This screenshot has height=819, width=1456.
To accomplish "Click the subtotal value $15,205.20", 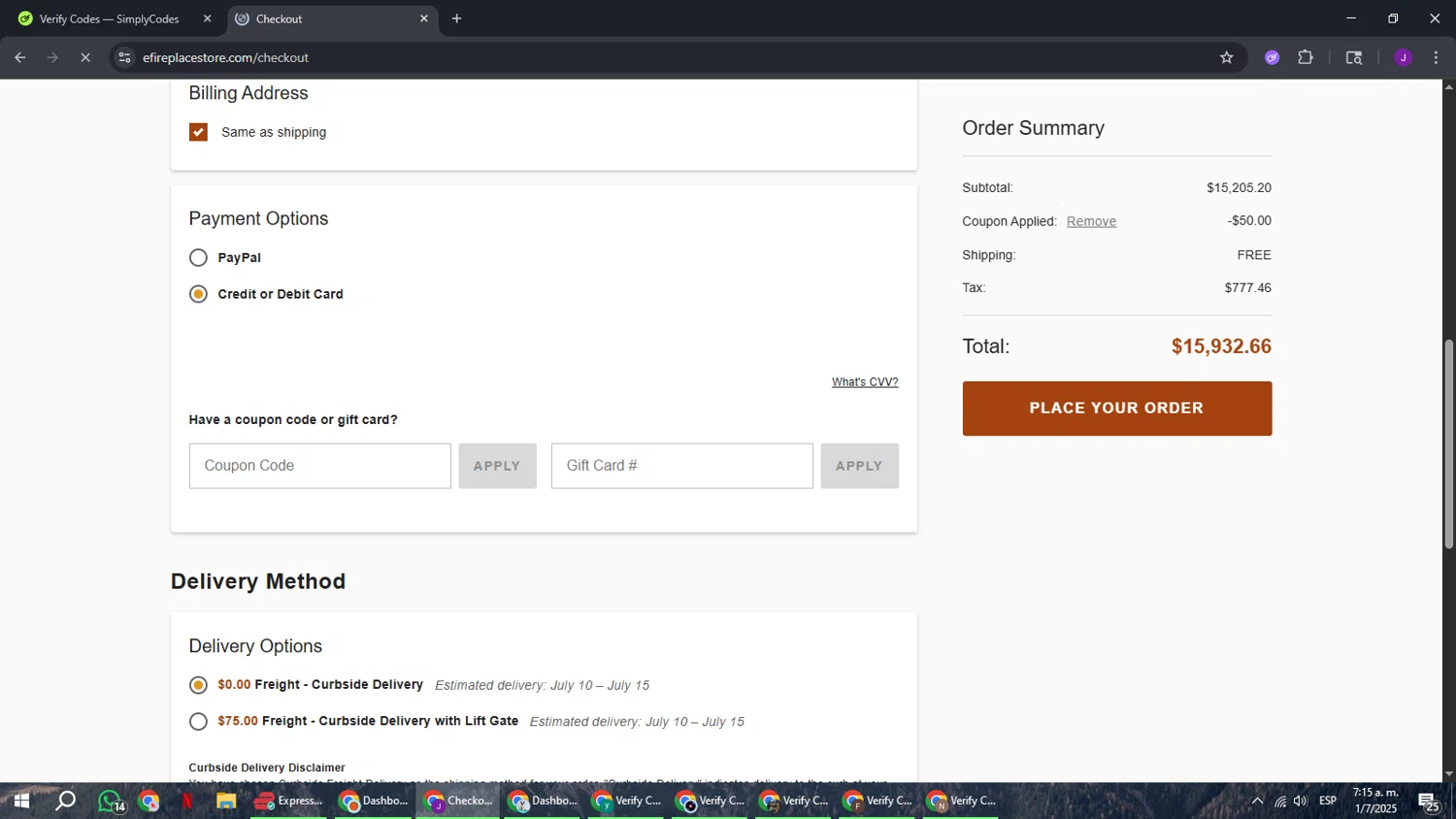I will (x=1239, y=187).
